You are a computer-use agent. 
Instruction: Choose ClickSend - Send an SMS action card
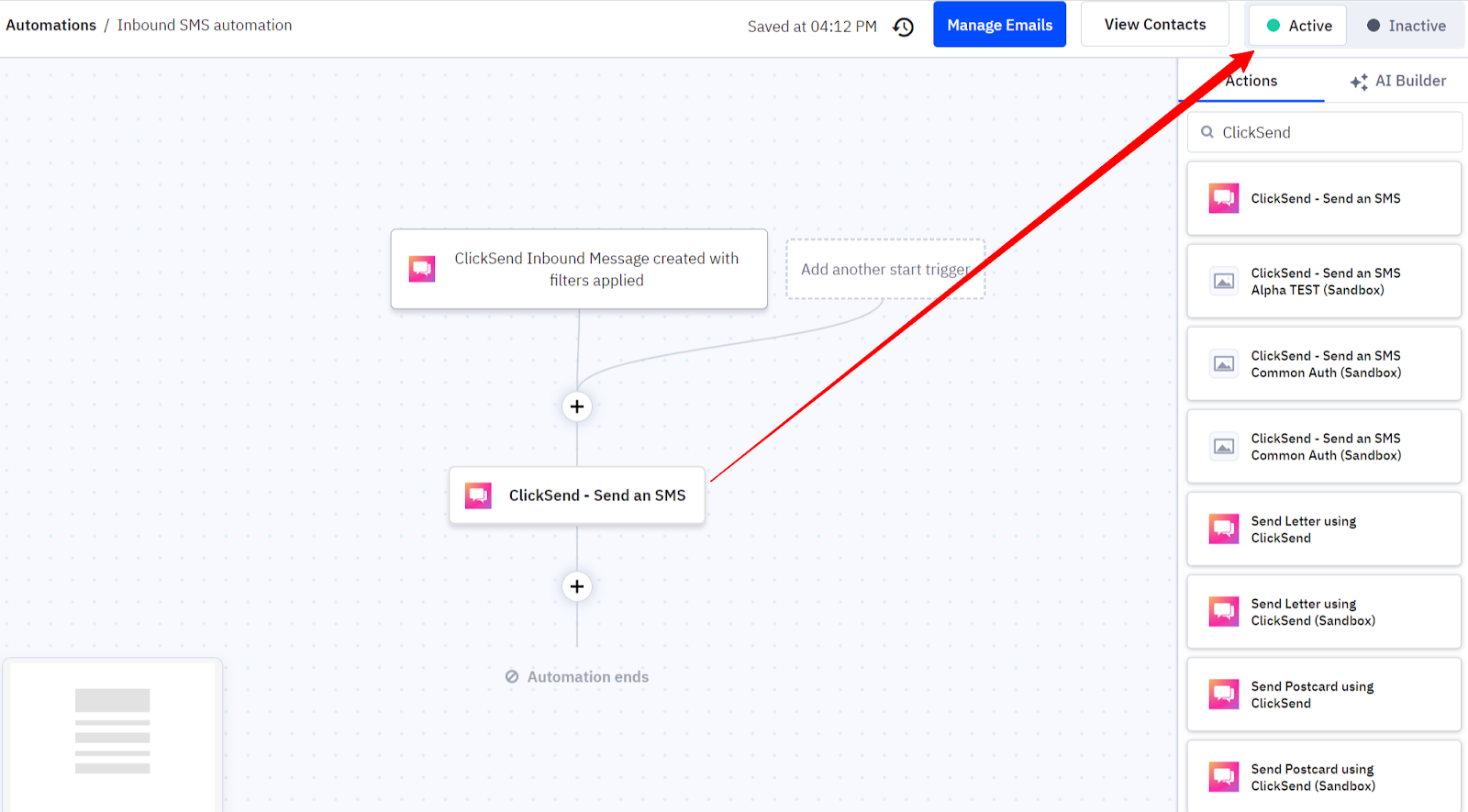click(1324, 198)
